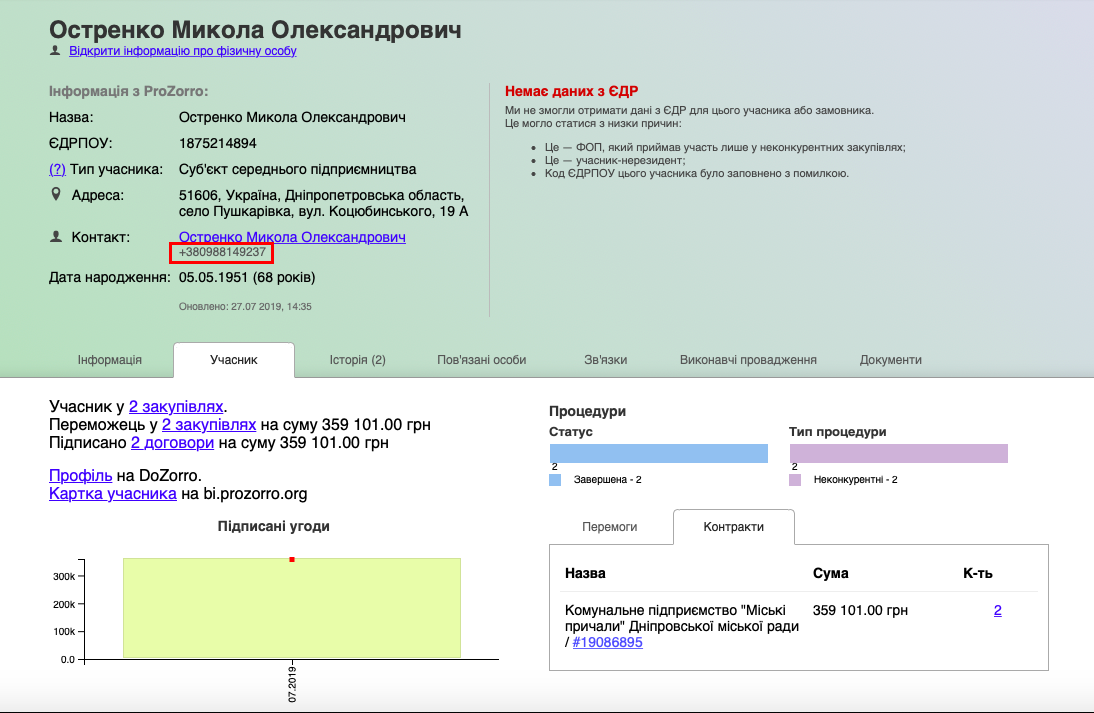Click the 2 договори link
Screen dimensions: 1094x713
coord(172,442)
